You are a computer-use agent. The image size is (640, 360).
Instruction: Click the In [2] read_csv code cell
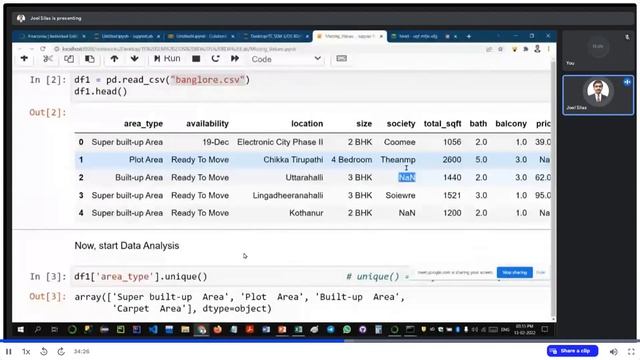point(311,86)
